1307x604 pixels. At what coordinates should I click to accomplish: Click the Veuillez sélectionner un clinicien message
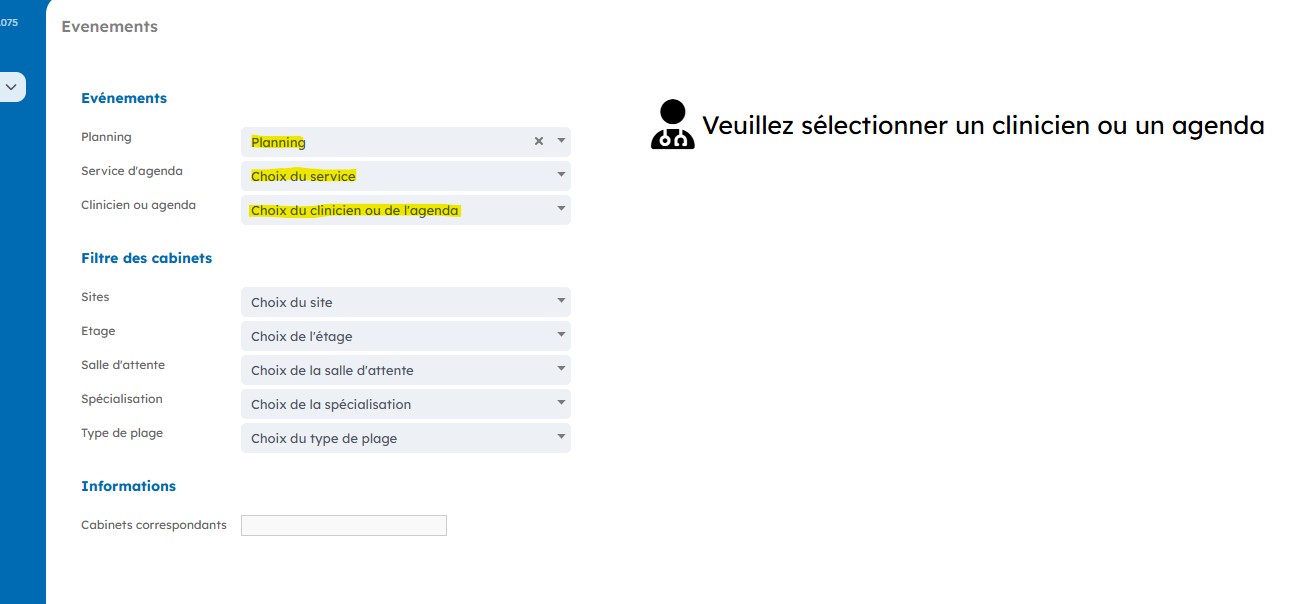[x=983, y=126]
